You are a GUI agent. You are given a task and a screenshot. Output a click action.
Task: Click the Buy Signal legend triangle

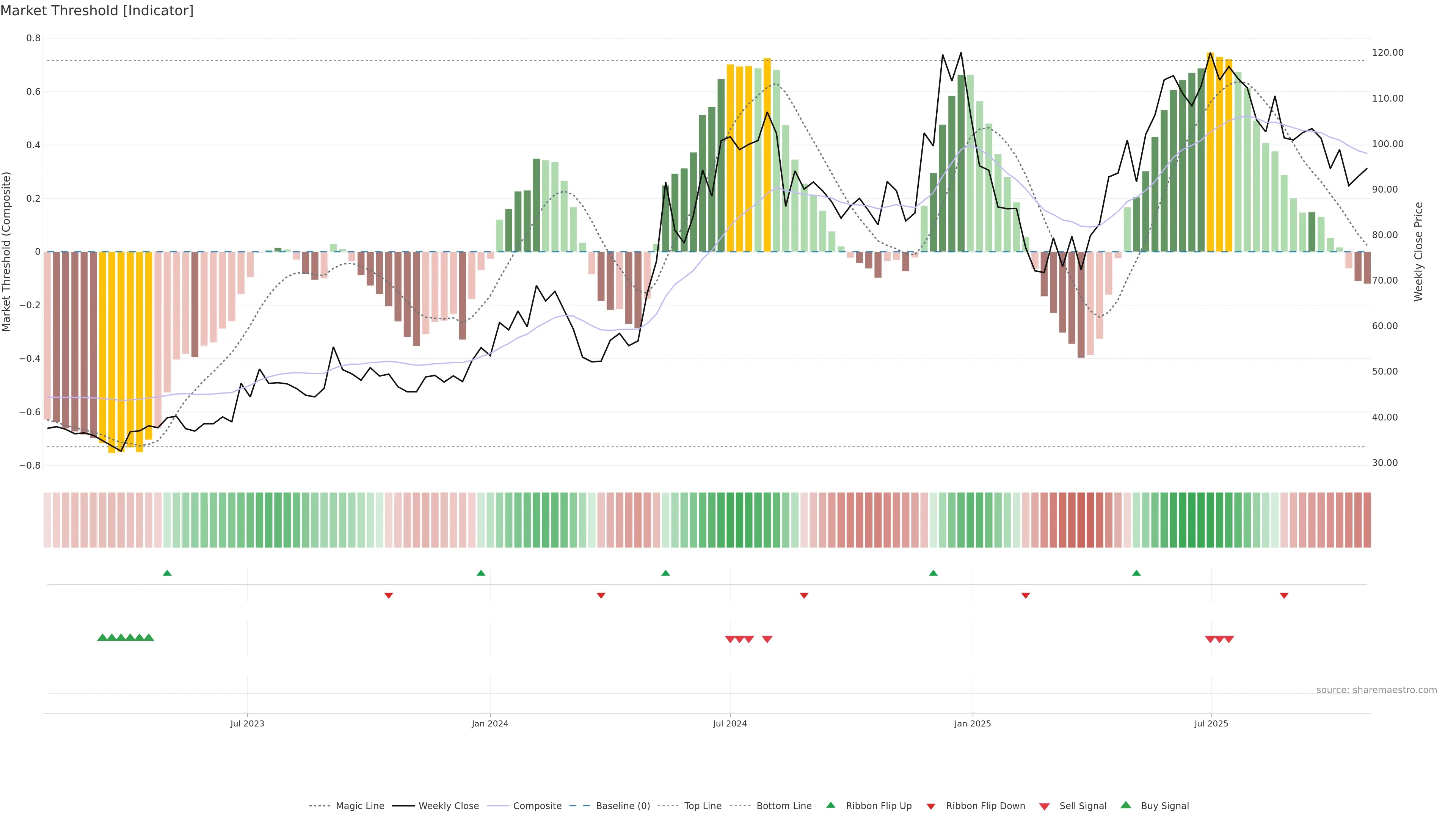click(1126, 805)
